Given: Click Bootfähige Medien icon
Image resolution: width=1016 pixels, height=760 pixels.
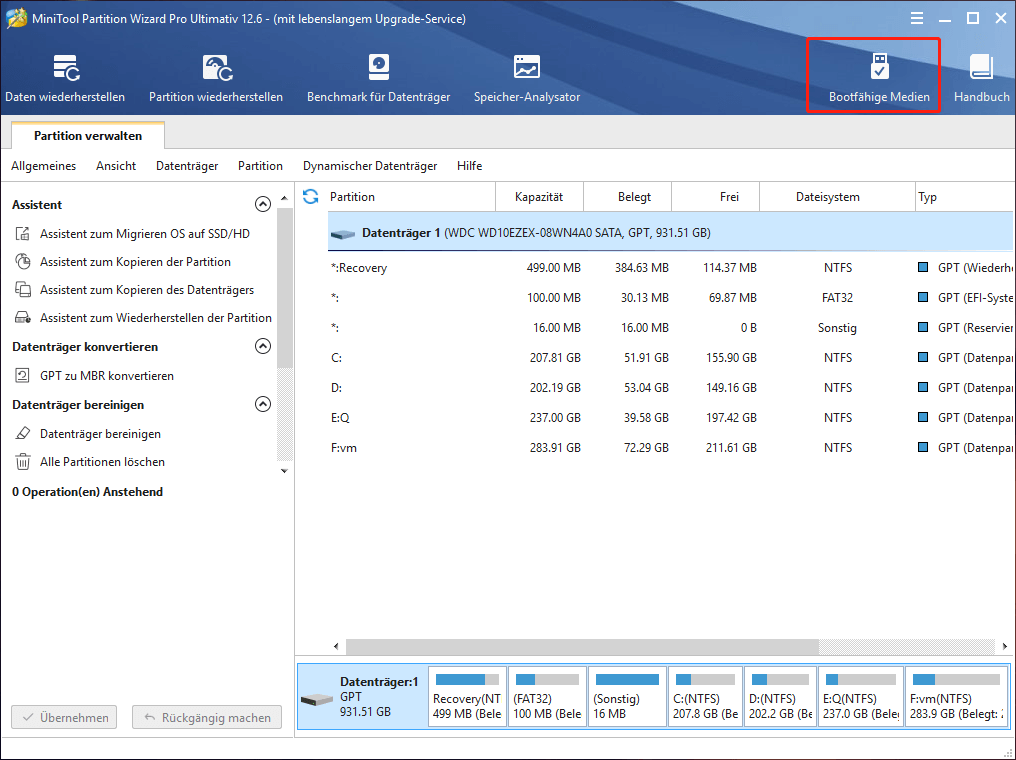Looking at the screenshot, I should point(879,67).
